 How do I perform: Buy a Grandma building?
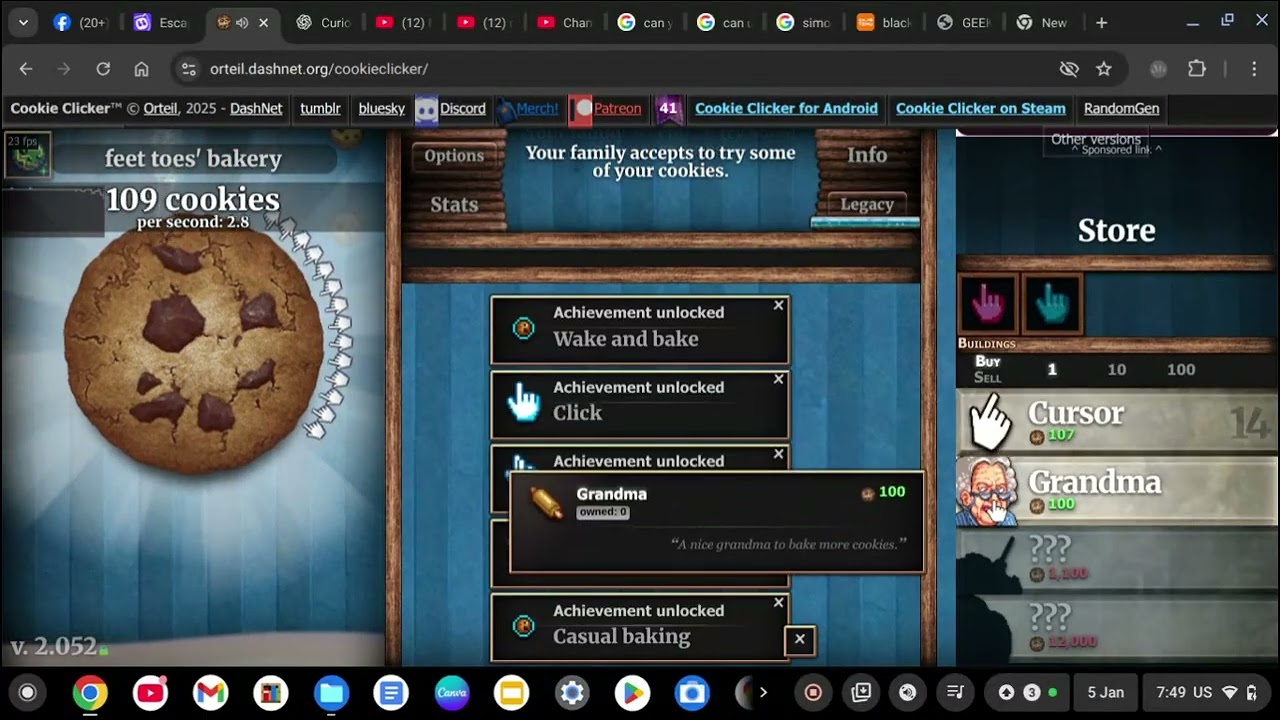point(1117,491)
